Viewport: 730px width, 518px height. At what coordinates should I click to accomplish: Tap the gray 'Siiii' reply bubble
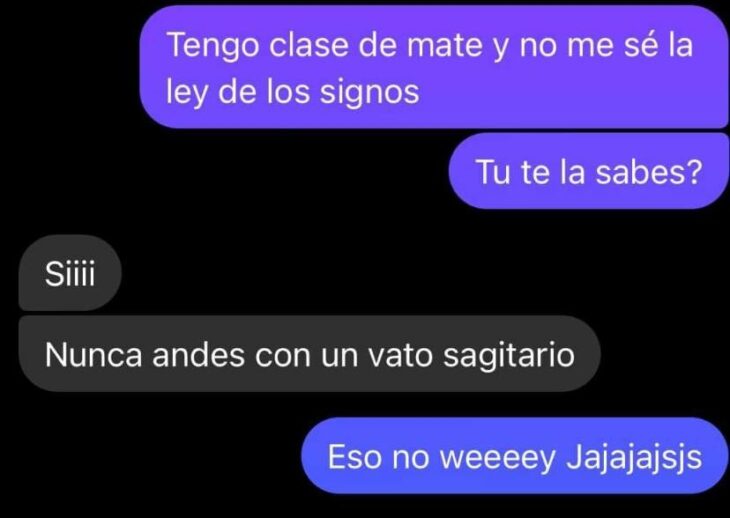point(70,273)
